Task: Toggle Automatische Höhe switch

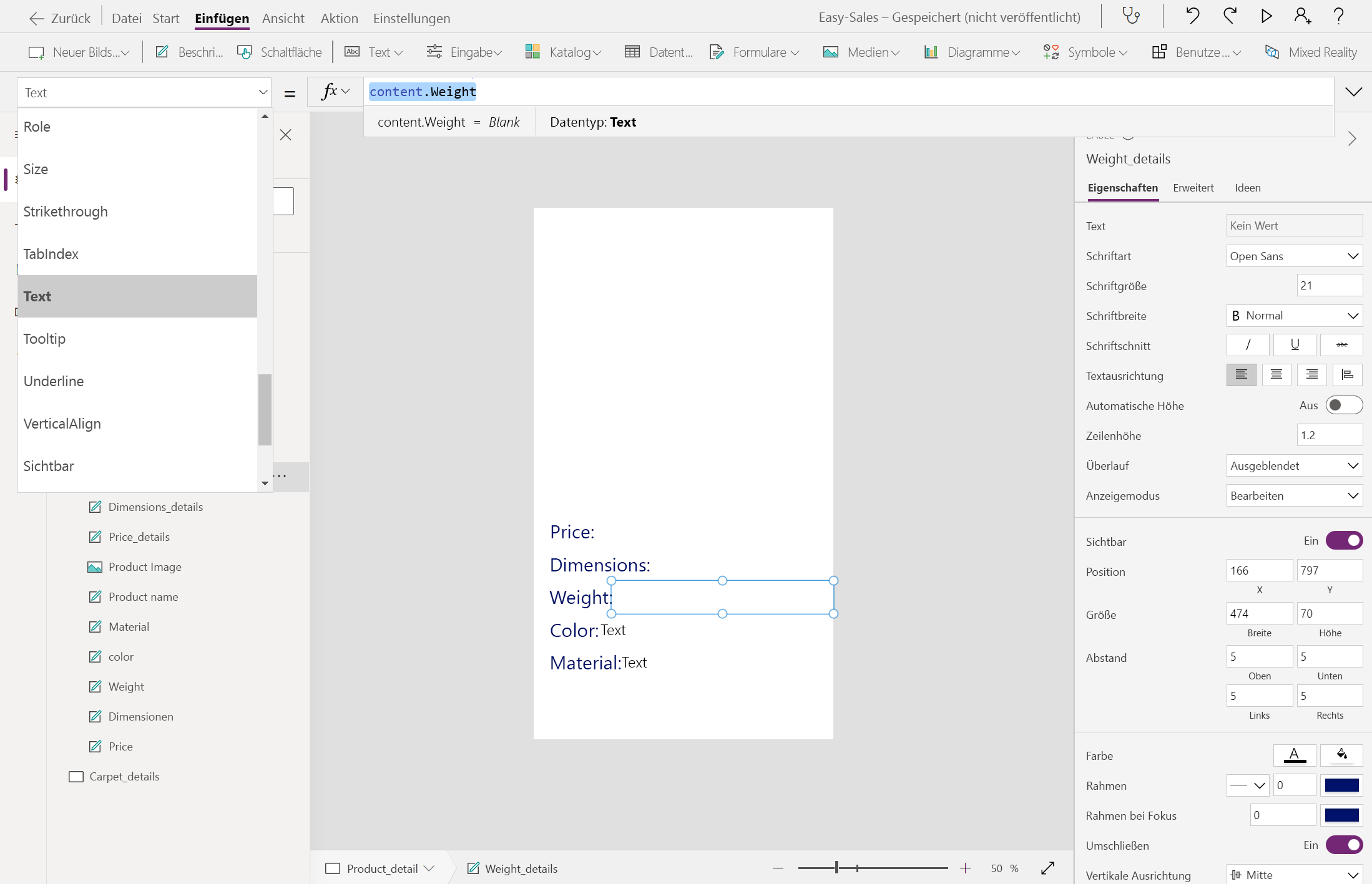Action: coord(1343,406)
